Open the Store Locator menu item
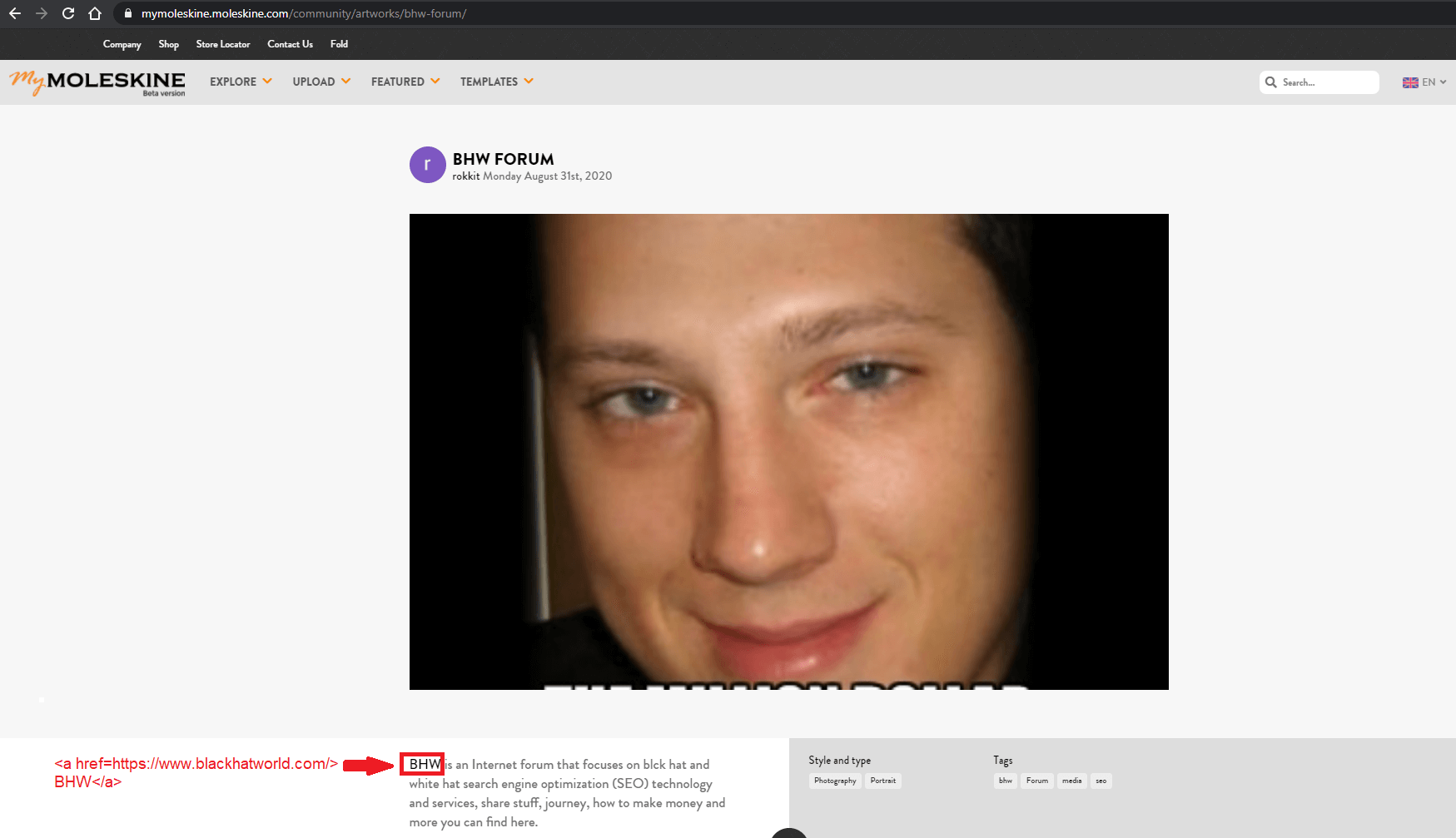Viewport: 1456px width, 838px height. coord(223,44)
